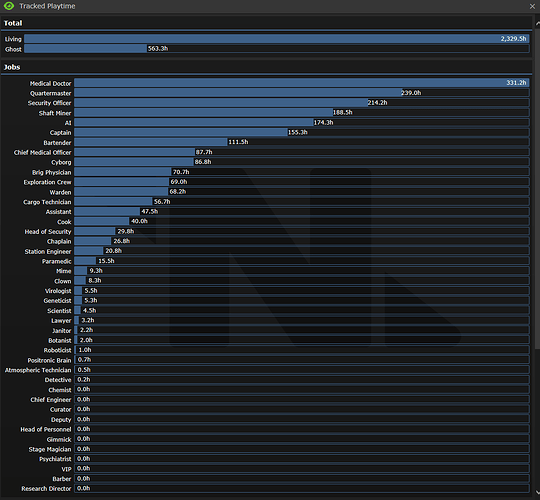540x500 pixels.
Task: Click the Living progress bar
Action: pyautogui.click(x=277, y=39)
